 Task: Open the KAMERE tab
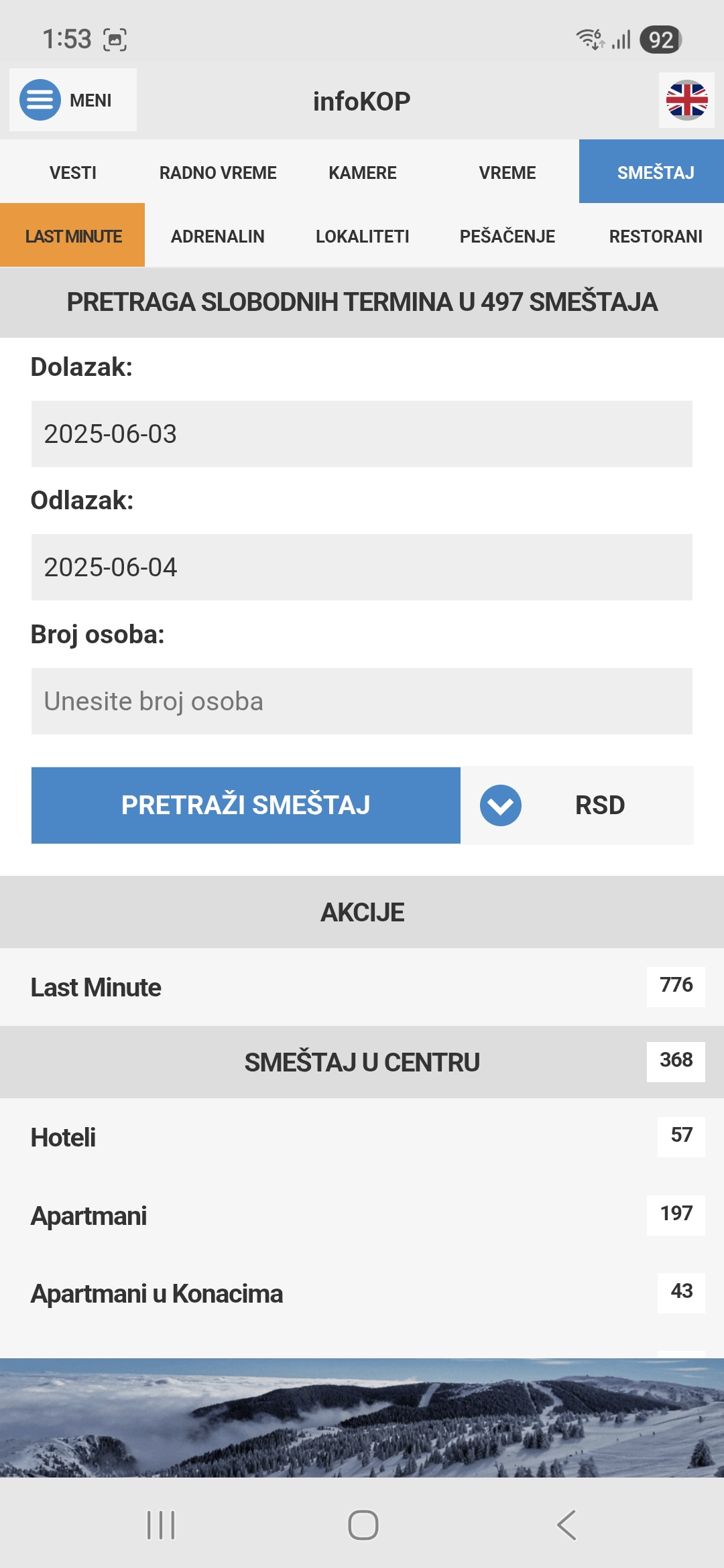(x=362, y=173)
